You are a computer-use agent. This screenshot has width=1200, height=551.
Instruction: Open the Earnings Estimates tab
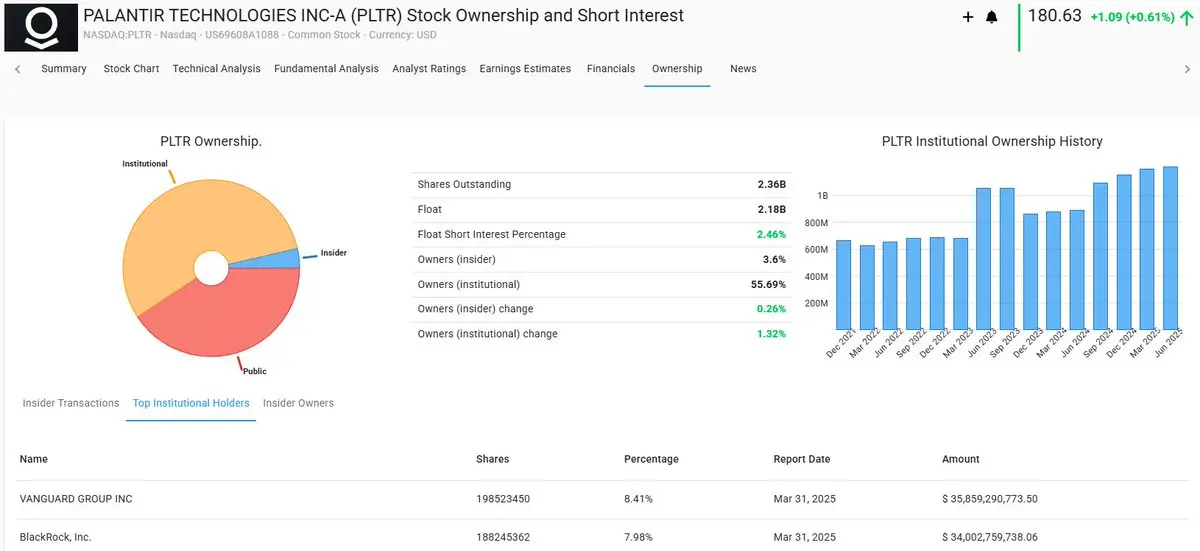525,69
